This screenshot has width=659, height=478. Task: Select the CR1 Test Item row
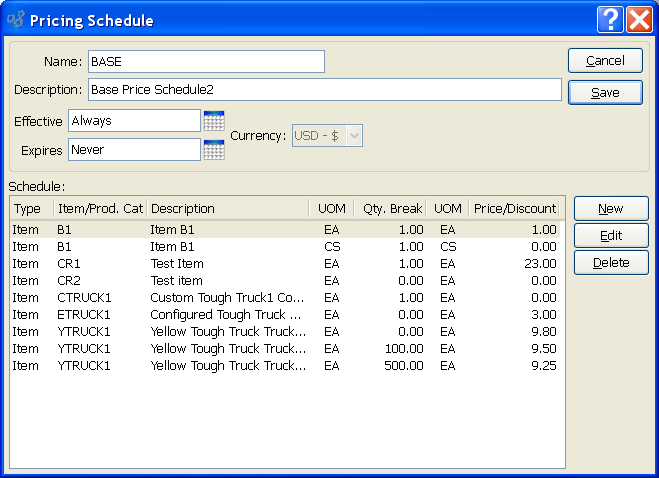tap(285, 264)
